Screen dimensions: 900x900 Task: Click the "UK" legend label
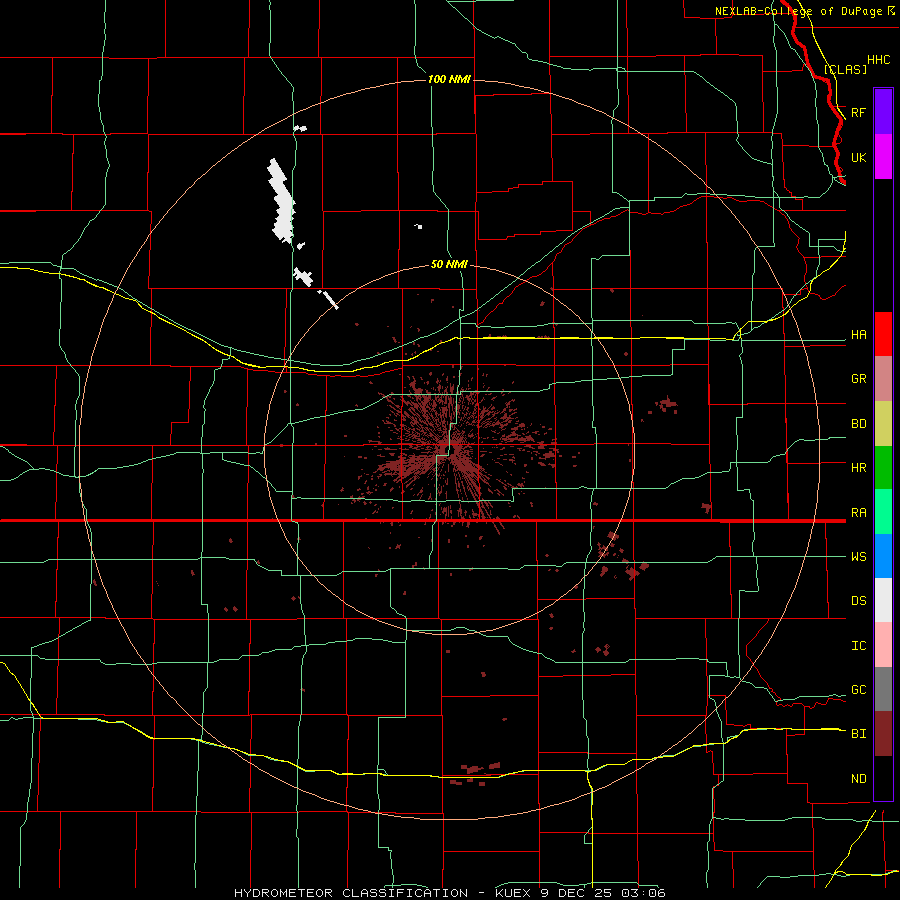[x=858, y=158]
